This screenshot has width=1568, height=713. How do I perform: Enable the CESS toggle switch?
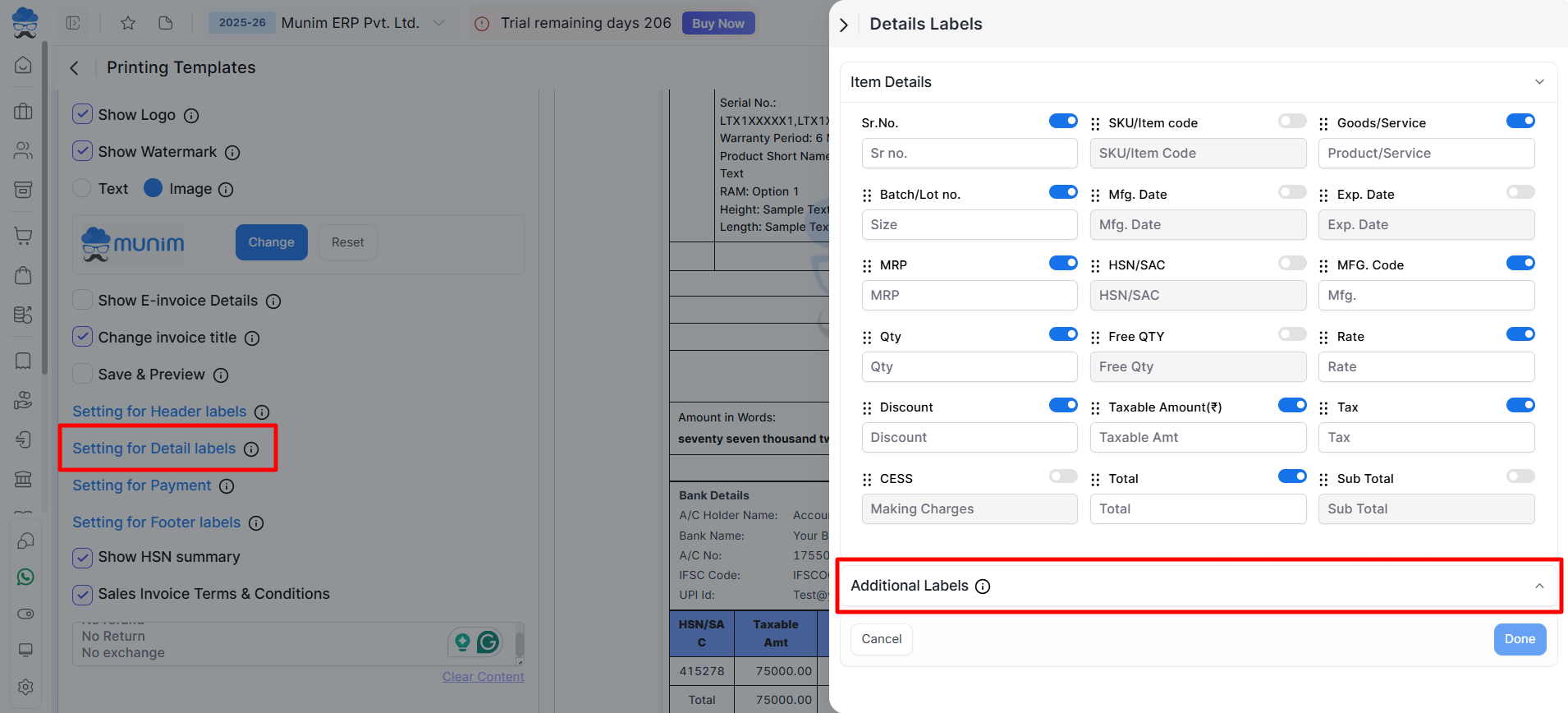(x=1063, y=476)
